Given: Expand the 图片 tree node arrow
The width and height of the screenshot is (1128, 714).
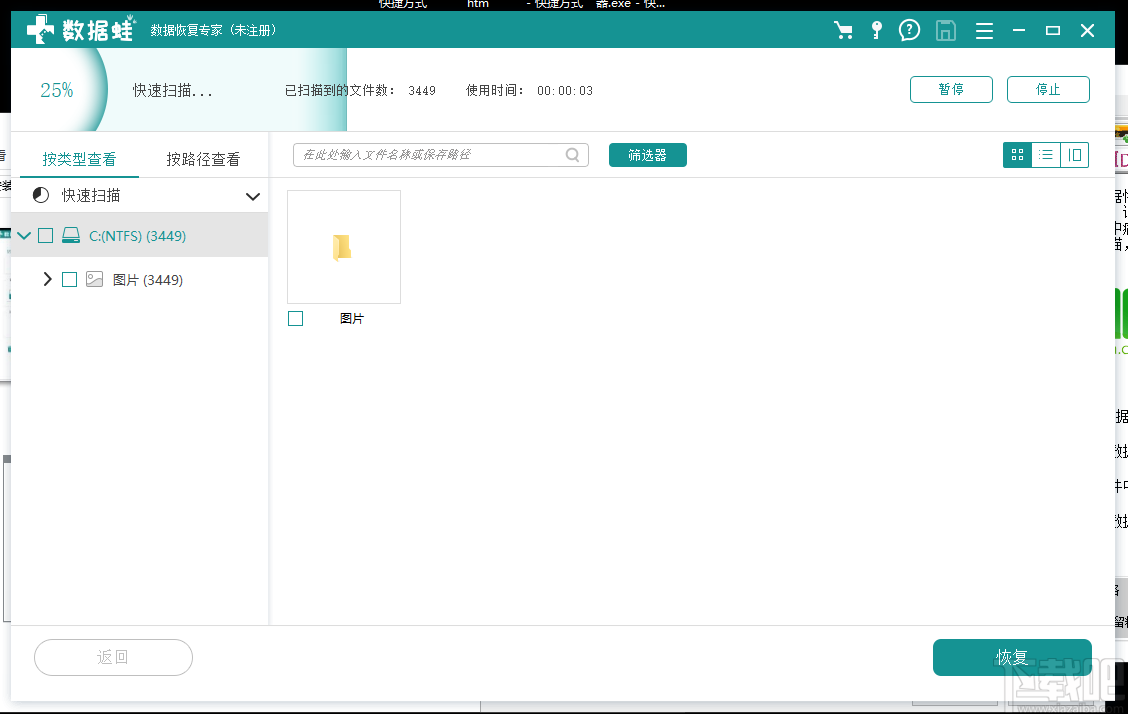Looking at the screenshot, I should [47, 280].
